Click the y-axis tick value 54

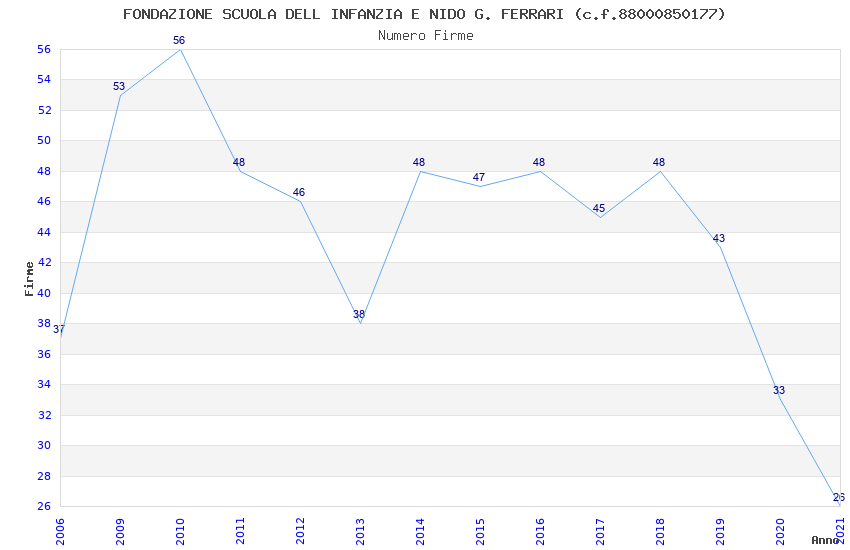44,80
